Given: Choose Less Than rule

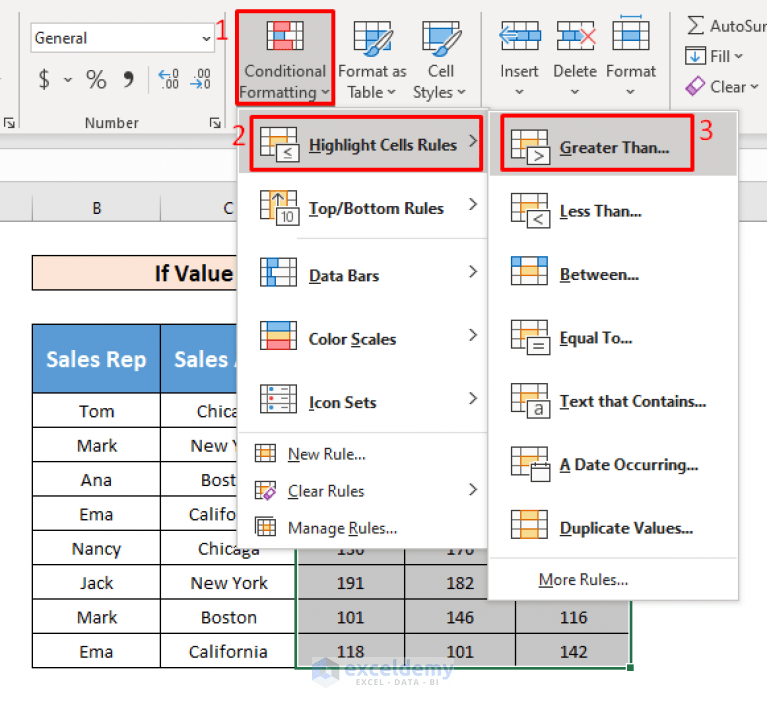Looking at the screenshot, I should click(x=613, y=211).
